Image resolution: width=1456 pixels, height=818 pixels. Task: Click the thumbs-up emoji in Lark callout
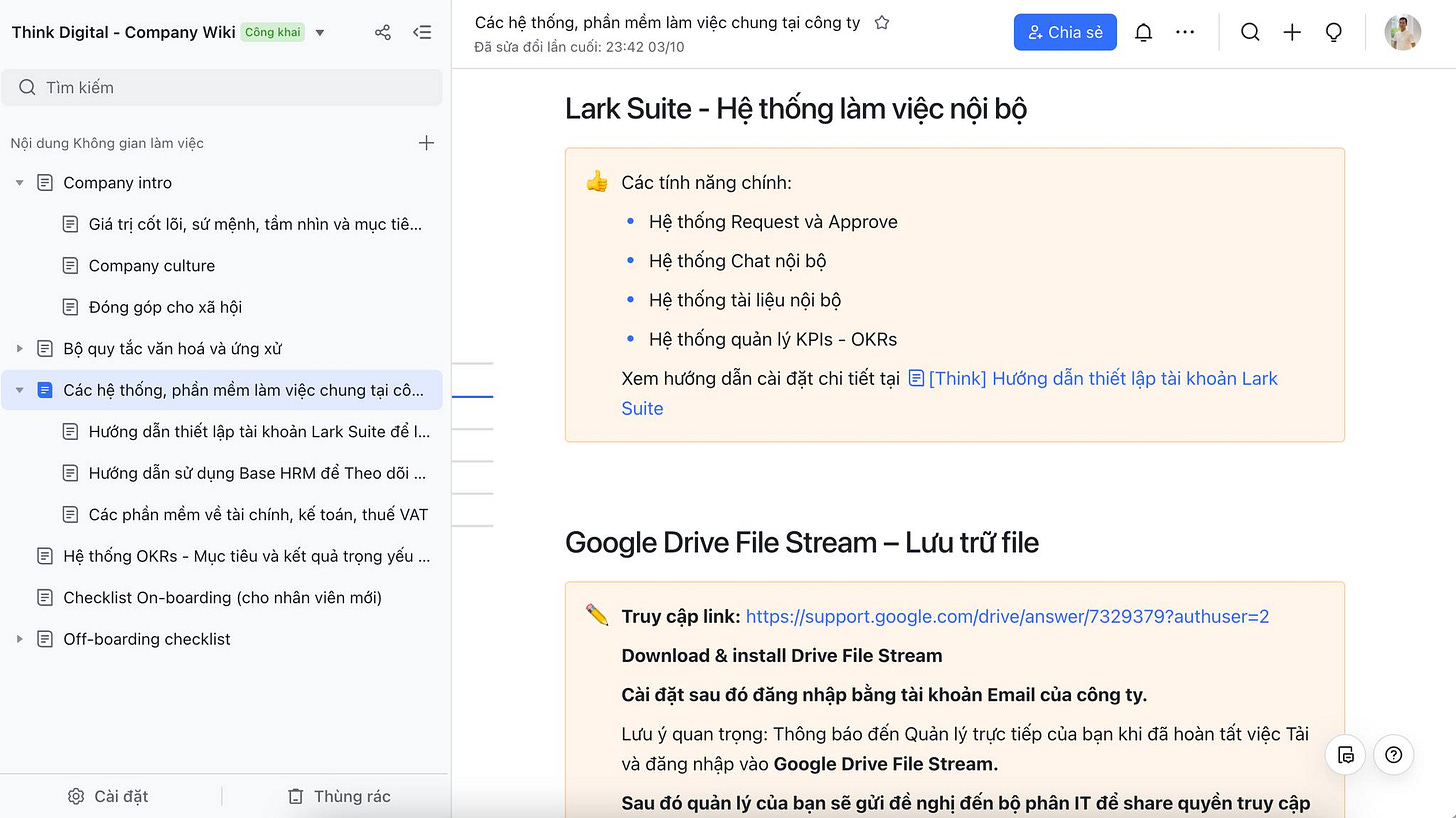597,182
